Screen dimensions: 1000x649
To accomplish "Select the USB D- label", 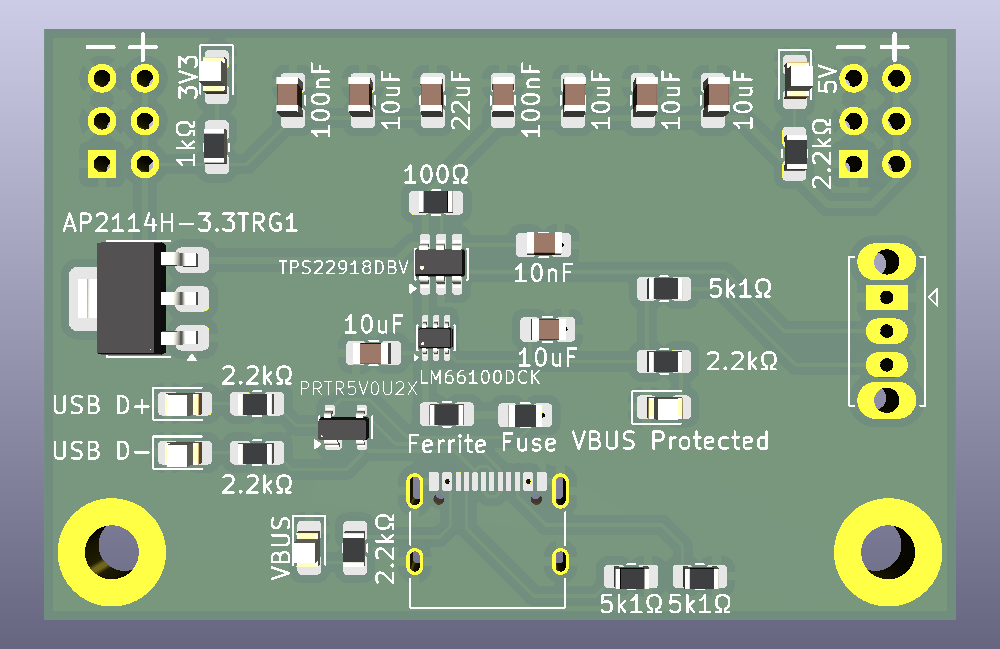I will tap(101, 451).
